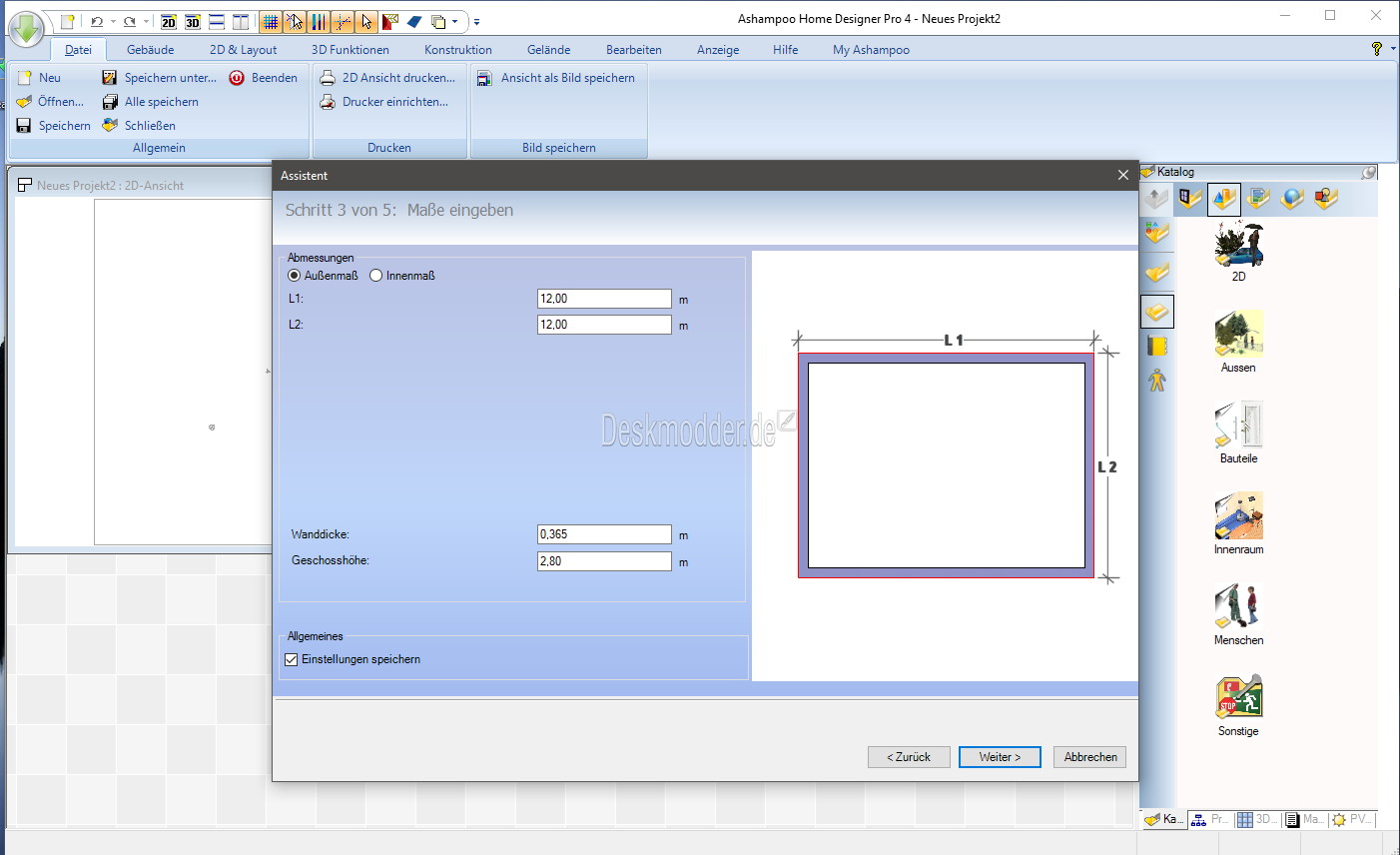
Task: Click the Weiter button in the Assistent
Action: pyautogui.click(x=1000, y=757)
